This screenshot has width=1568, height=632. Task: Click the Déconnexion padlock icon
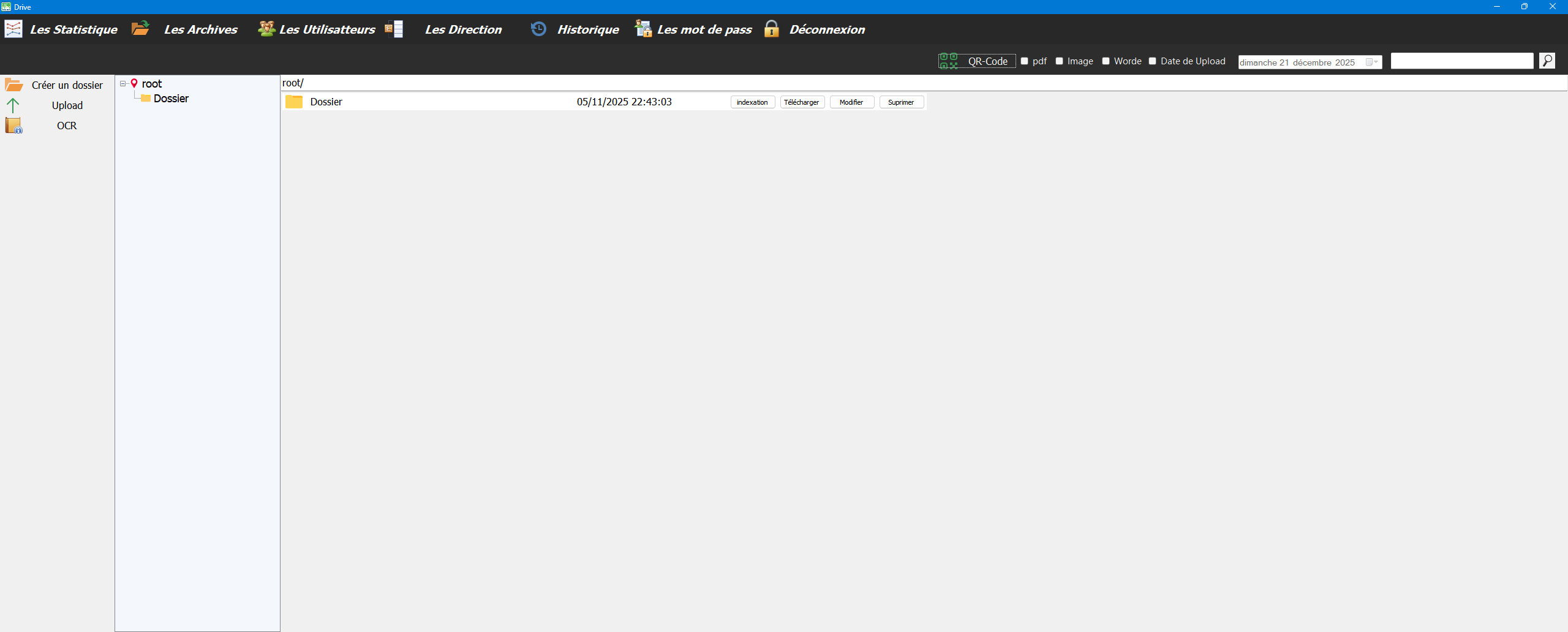pyautogui.click(x=772, y=29)
